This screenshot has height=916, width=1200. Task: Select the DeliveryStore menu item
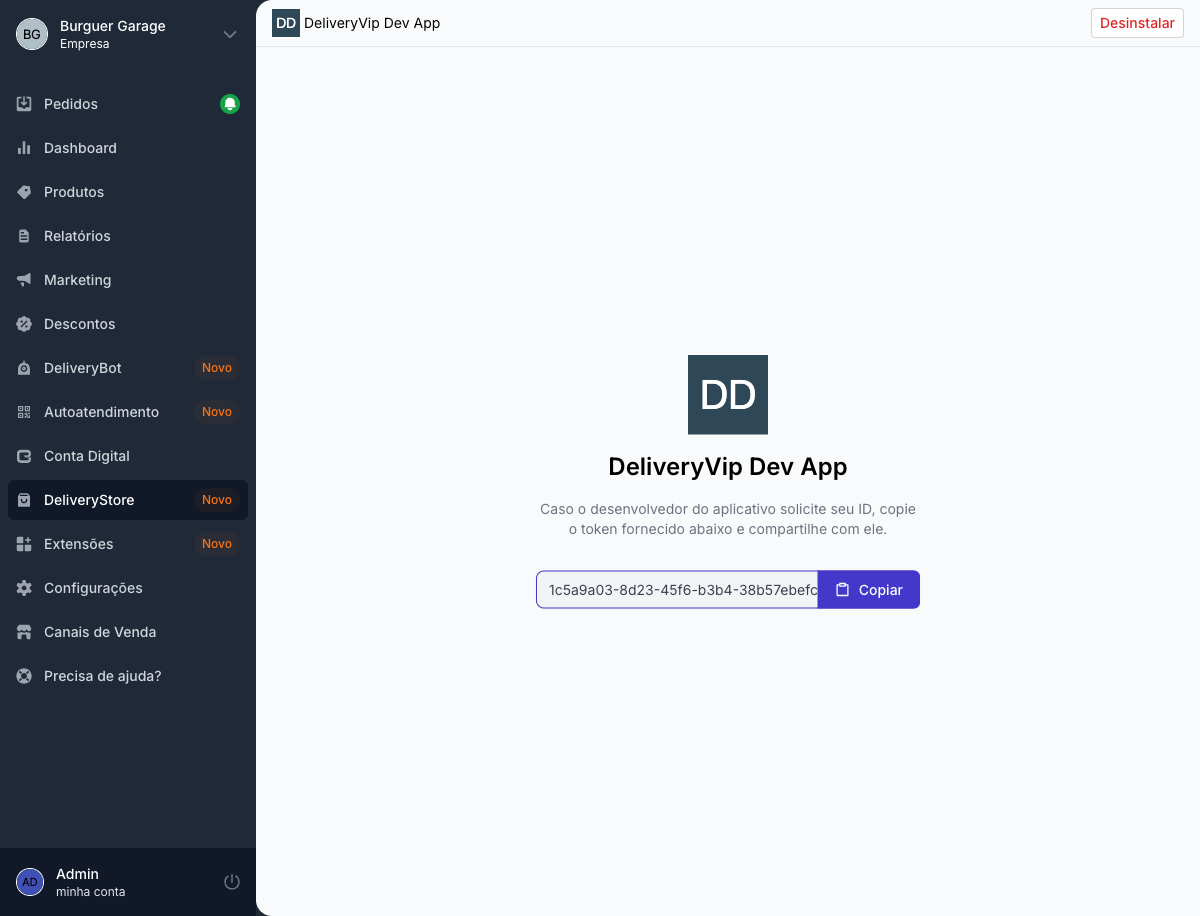[x=128, y=500]
